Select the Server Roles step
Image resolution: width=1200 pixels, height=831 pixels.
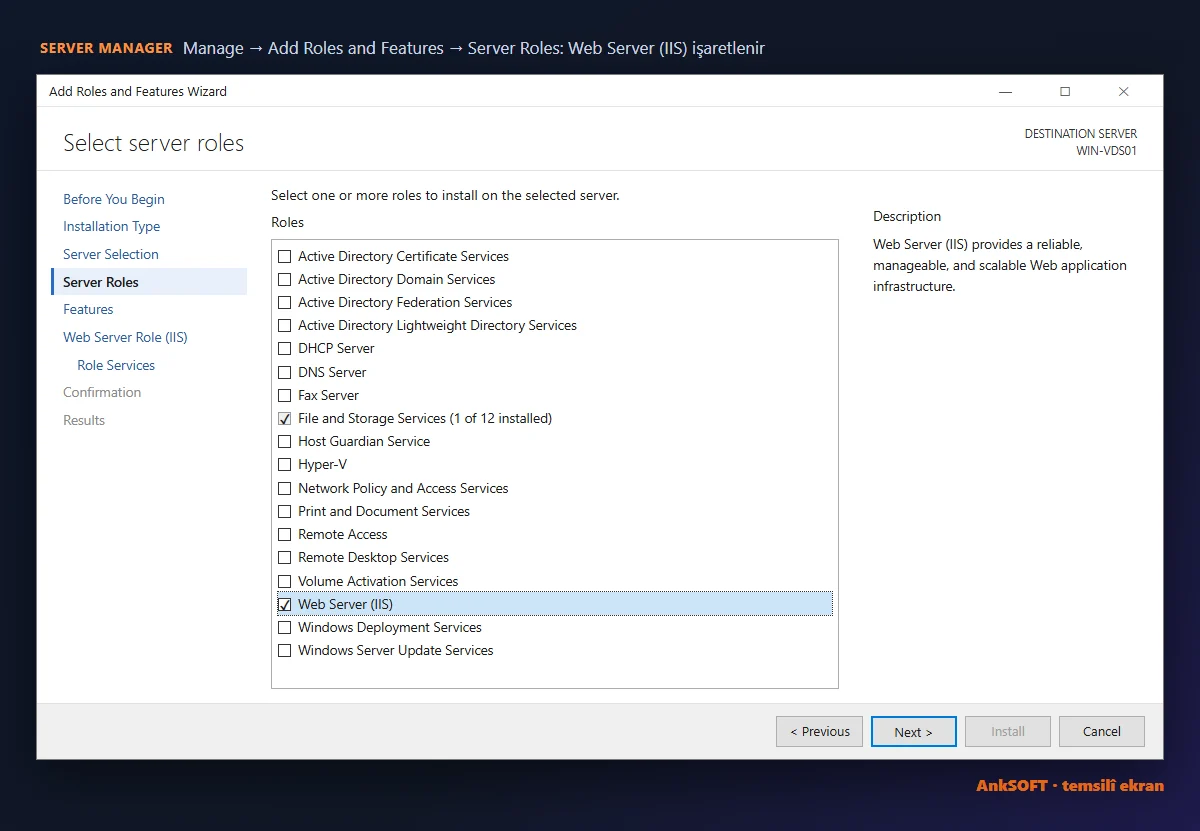pos(149,282)
